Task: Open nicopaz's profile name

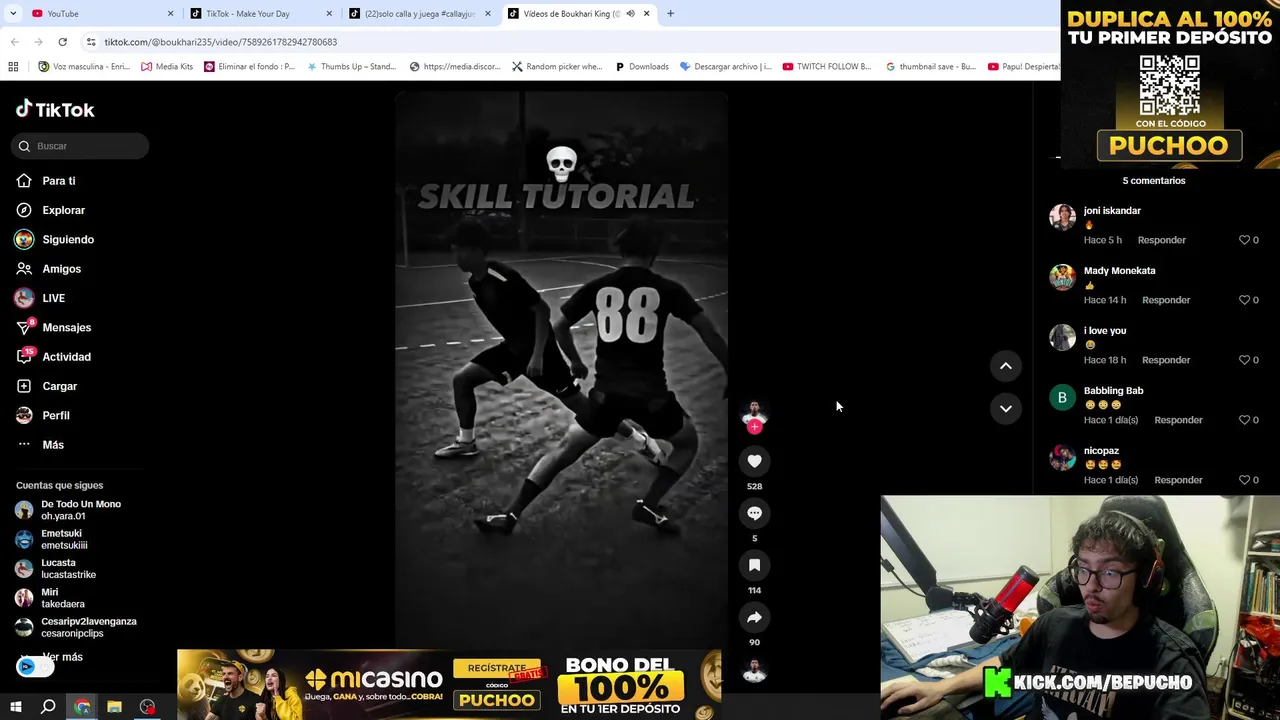Action: 1101,451
